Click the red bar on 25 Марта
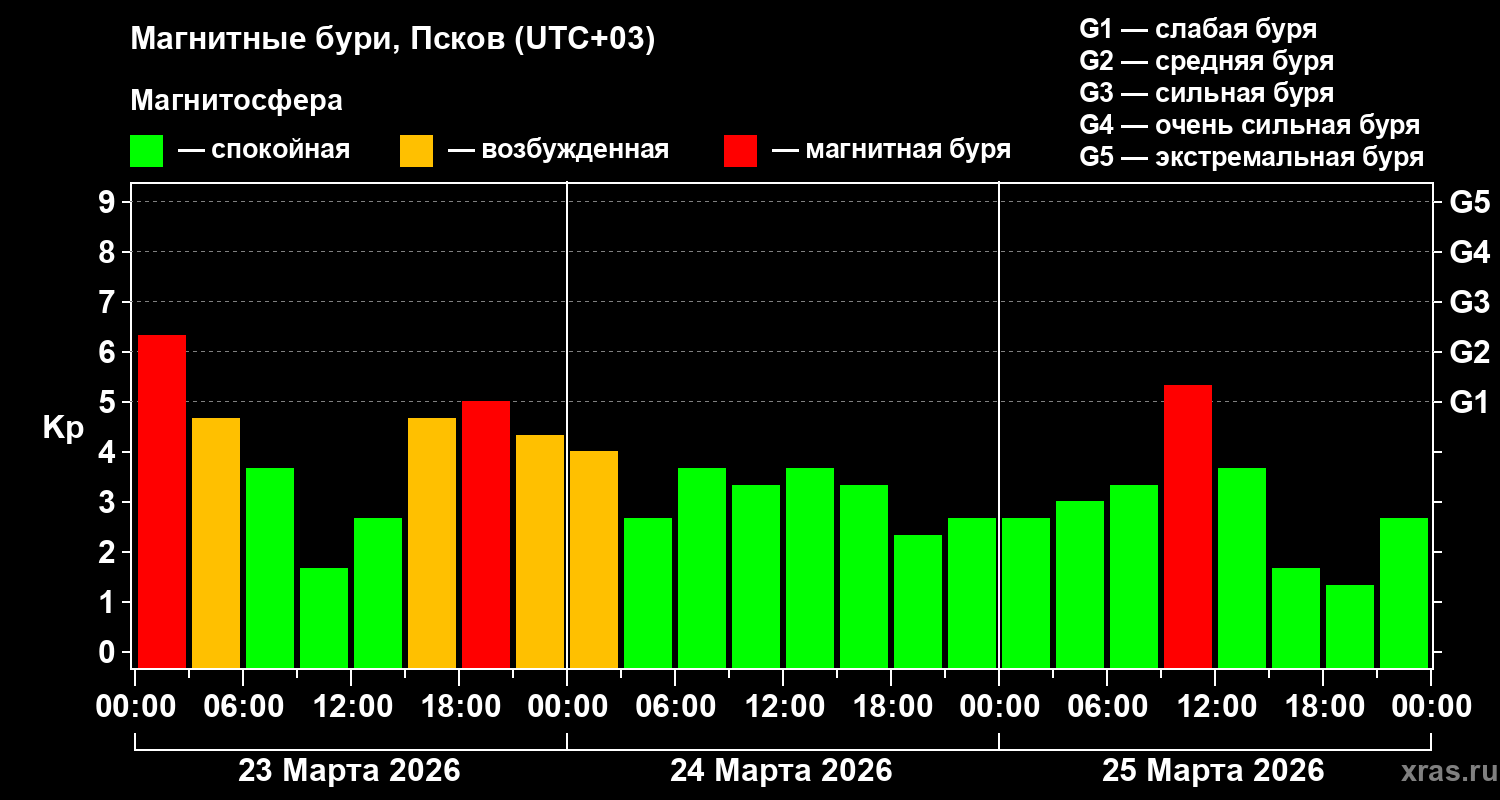Image resolution: width=1500 pixels, height=800 pixels. pyautogui.click(x=1188, y=526)
